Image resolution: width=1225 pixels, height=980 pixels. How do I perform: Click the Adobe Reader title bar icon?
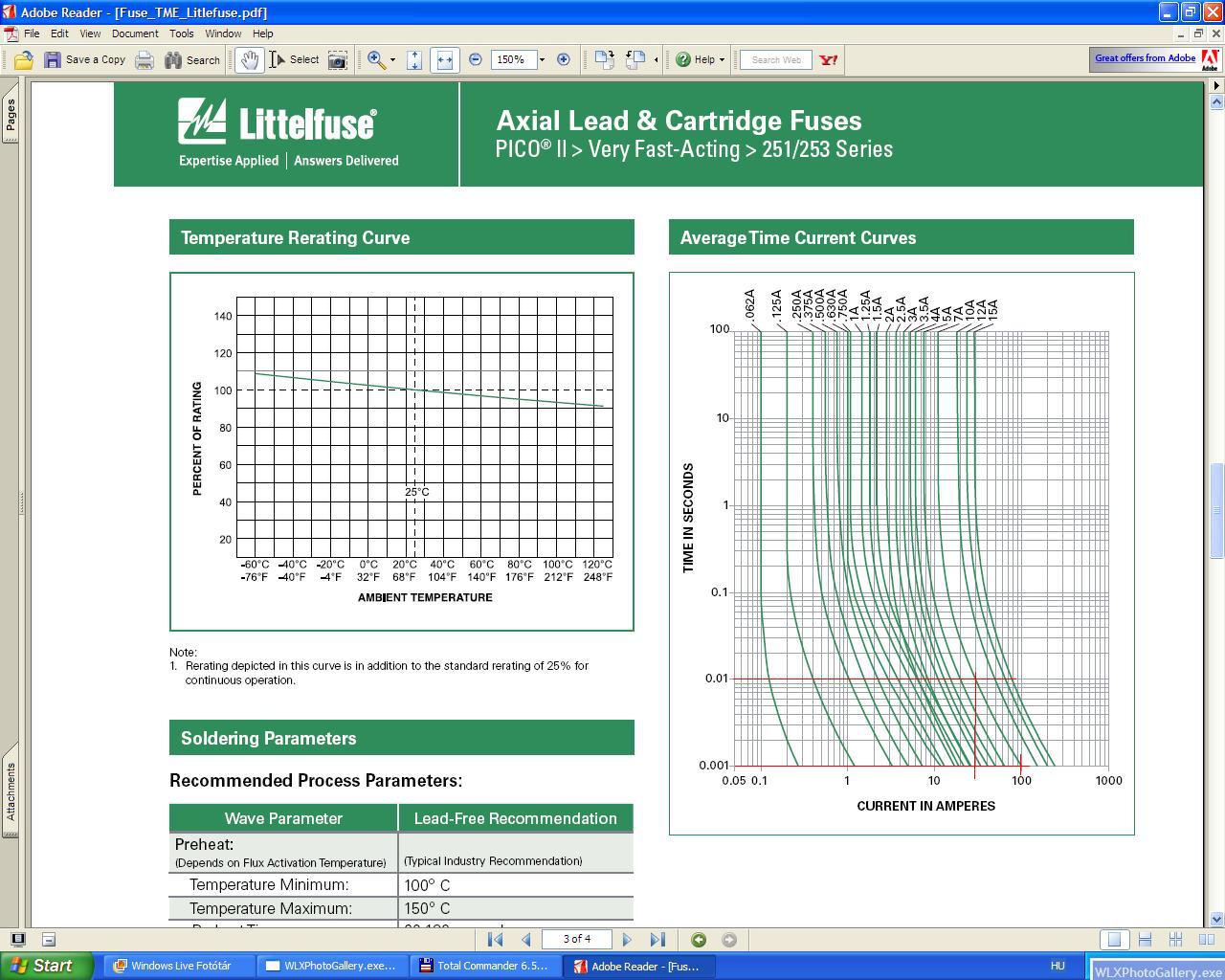[10, 12]
